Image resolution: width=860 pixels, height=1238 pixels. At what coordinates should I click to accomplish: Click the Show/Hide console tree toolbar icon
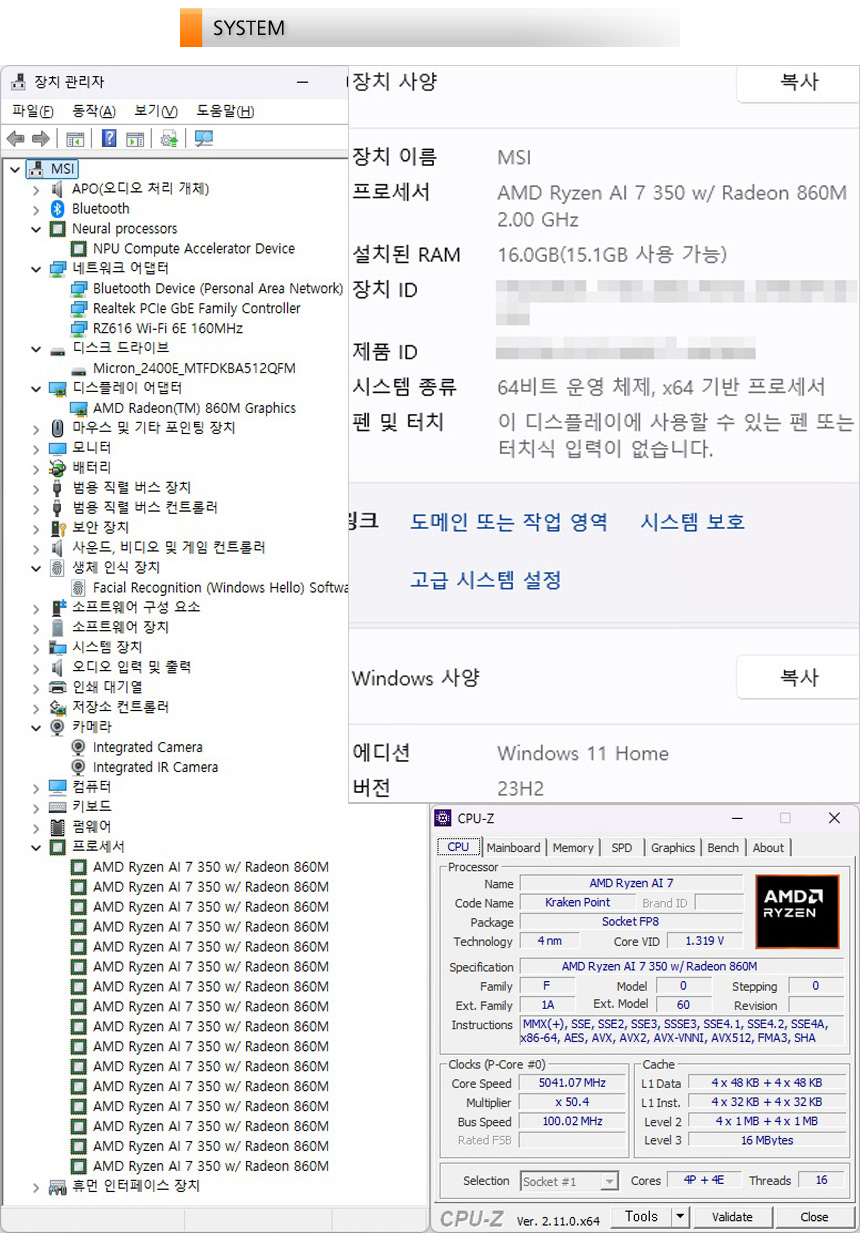pyautogui.click(x=75, y=139)
